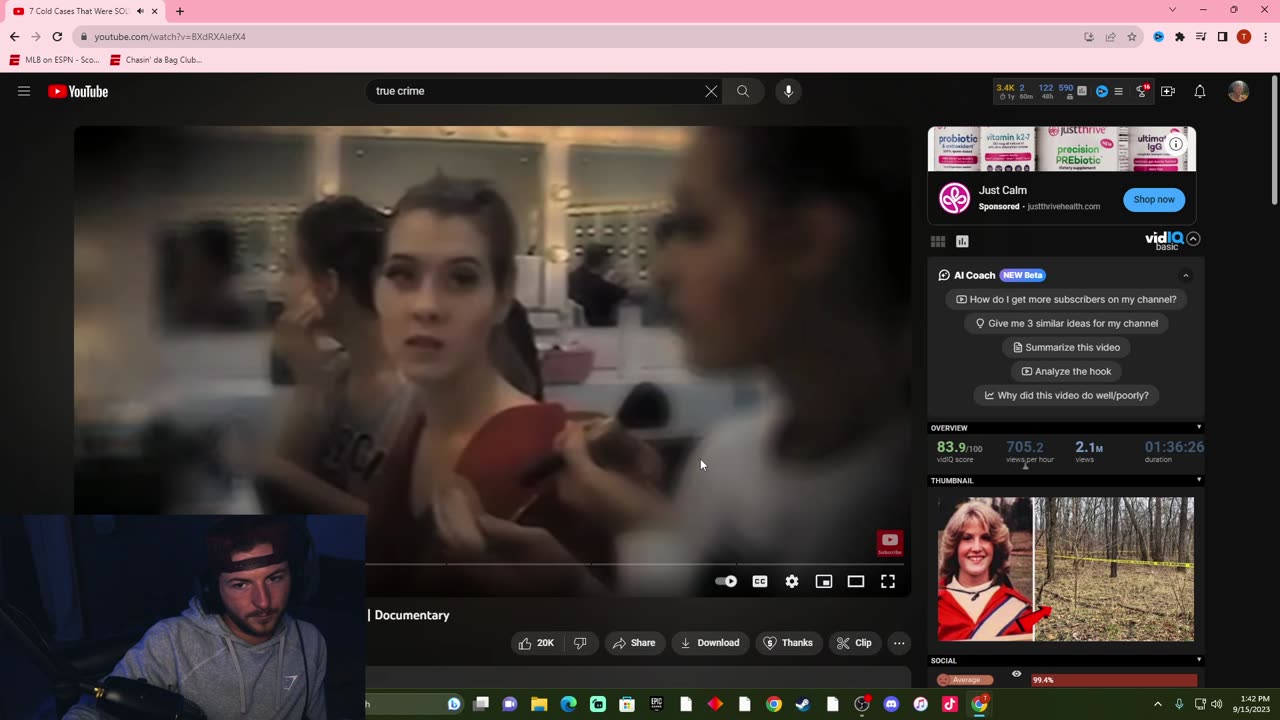The height and width of the screenshot is (720, 1280).
Task: Clear the 'true crime' search text
Action: [711, 91]
